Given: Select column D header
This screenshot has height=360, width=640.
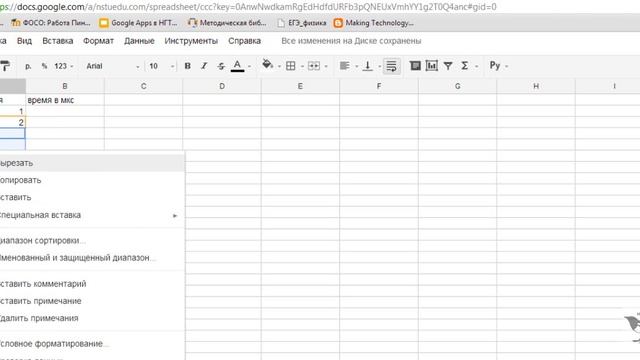Looking at the screenshot, I should [222, 86].
